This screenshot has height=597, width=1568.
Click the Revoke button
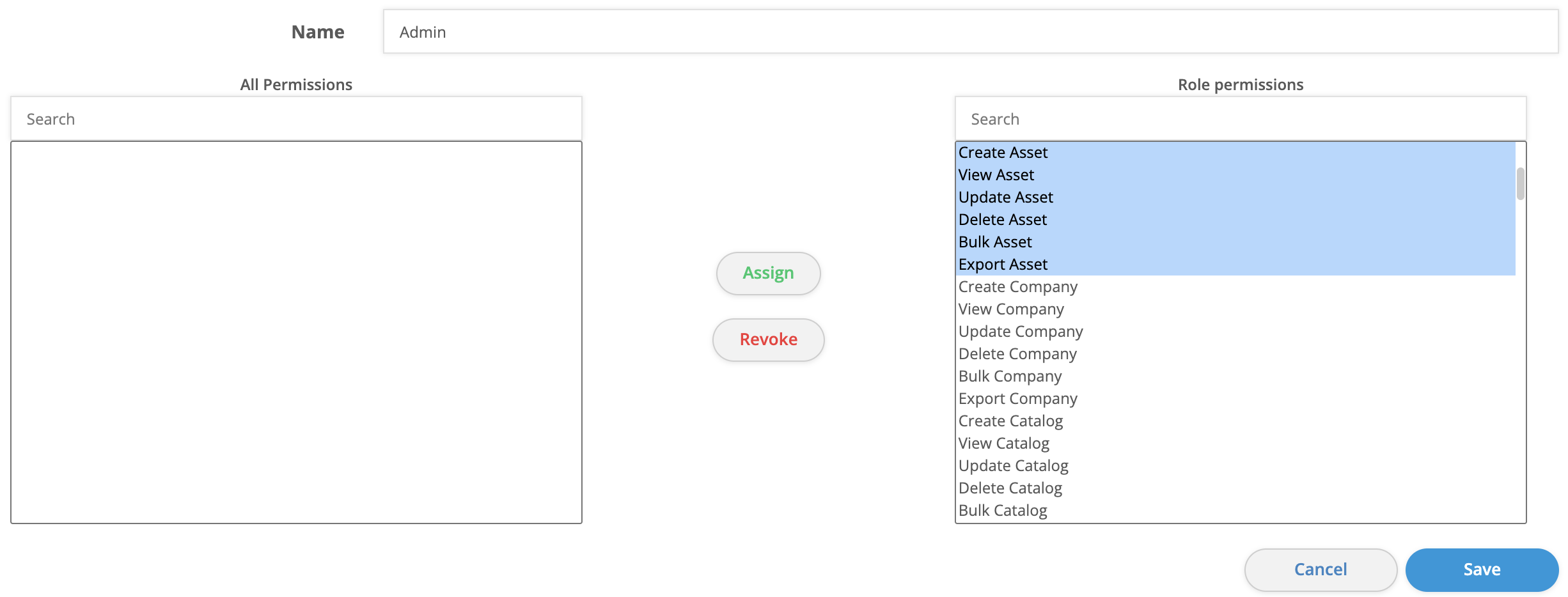767,339
